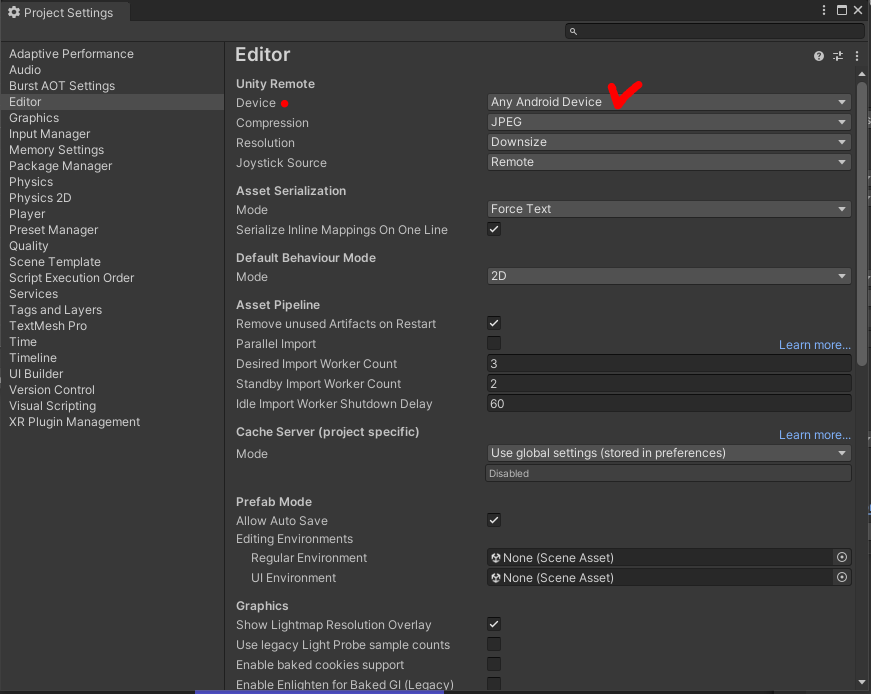Open Services settings category
The image size is (871, 694).
coord(33,294)
